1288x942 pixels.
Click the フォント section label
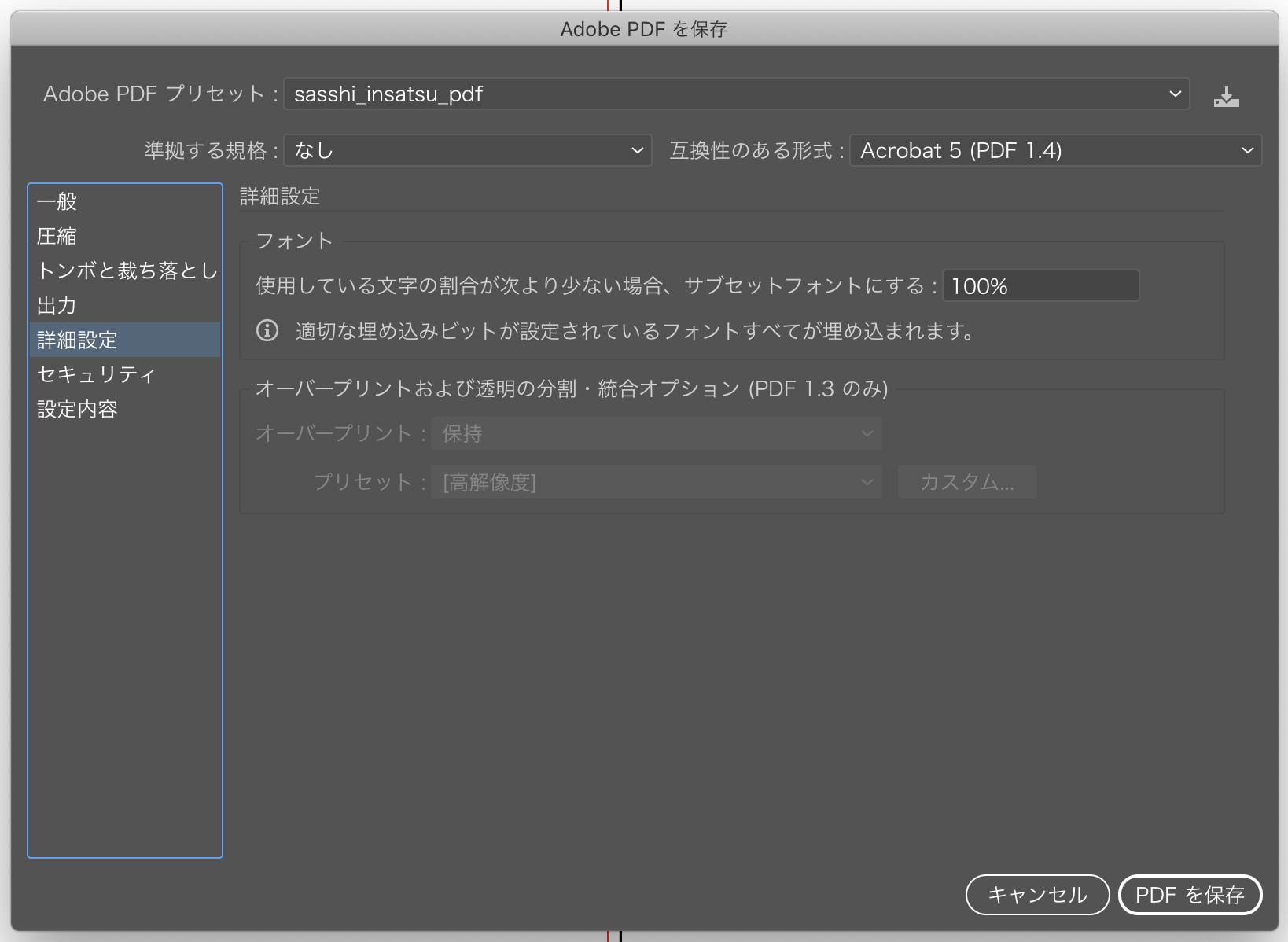294,241
